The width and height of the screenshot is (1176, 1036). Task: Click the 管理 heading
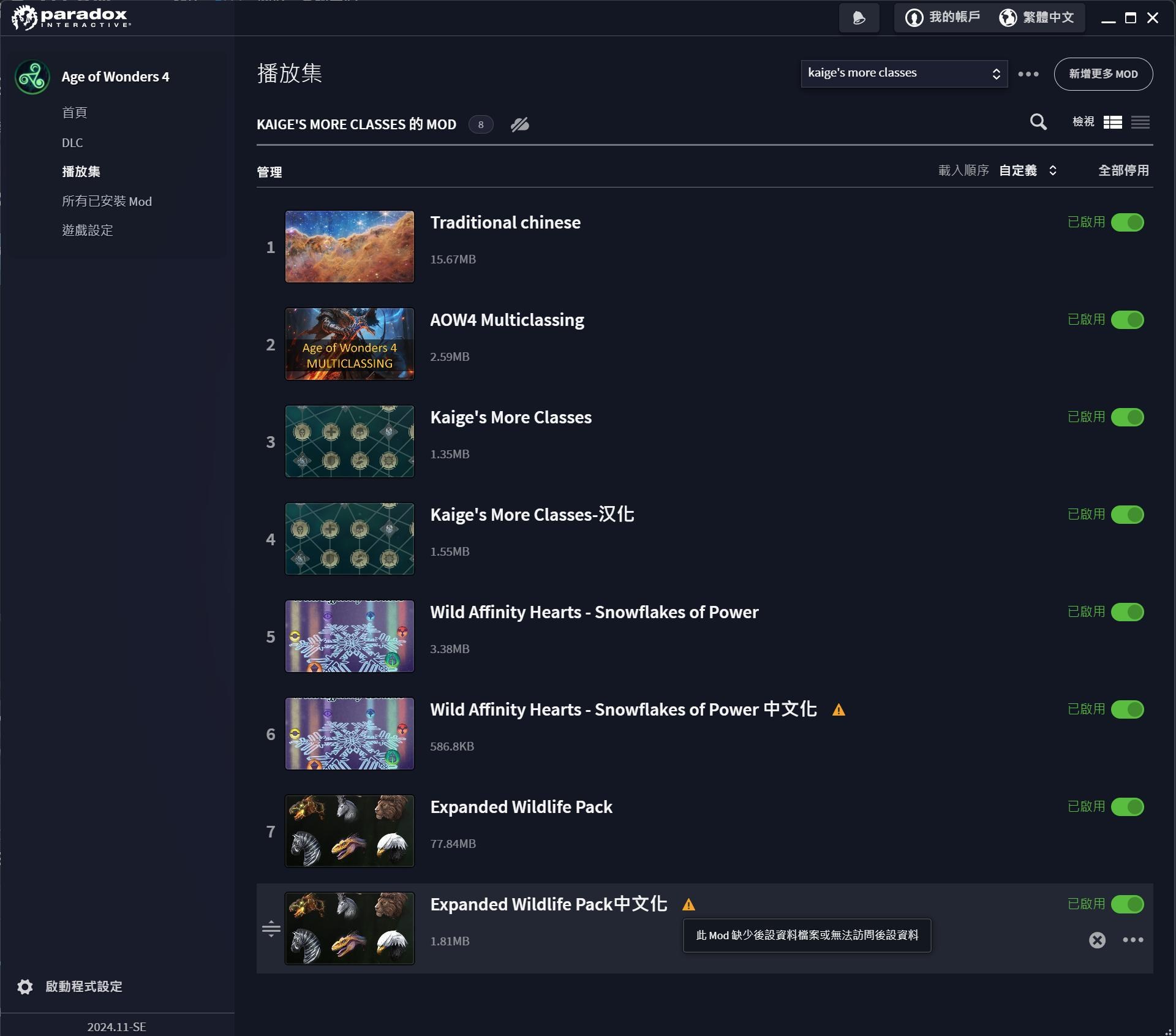click(269, 172)
